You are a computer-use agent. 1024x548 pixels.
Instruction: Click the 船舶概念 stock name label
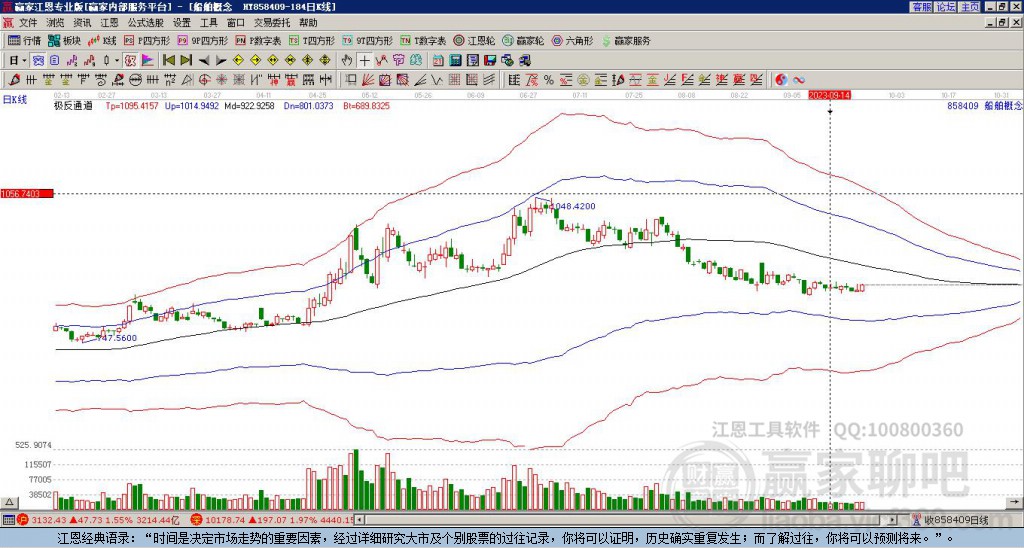pos(1003,105)
